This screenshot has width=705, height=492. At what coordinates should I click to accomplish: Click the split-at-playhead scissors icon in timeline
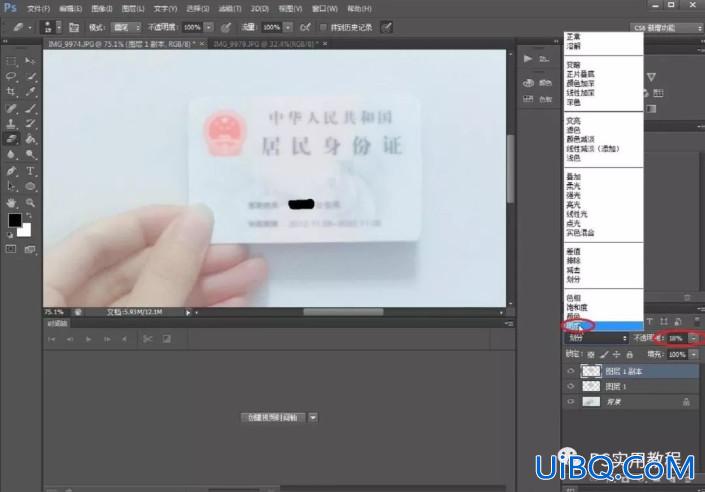point(147,339)
